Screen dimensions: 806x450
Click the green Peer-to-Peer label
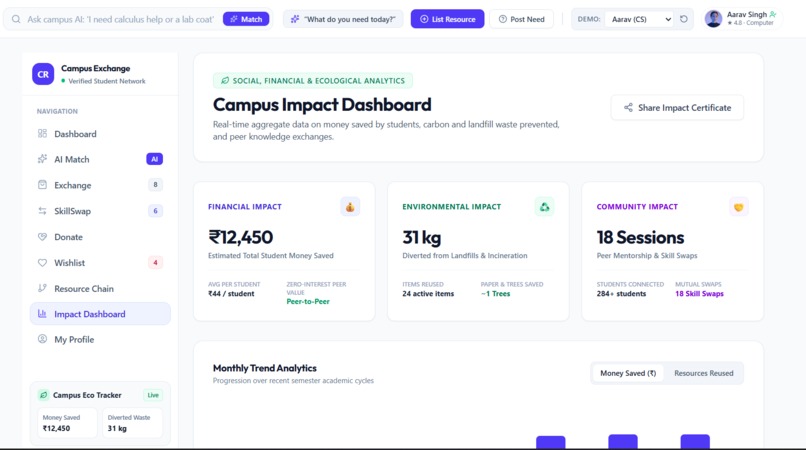click(x=308, y=301)
